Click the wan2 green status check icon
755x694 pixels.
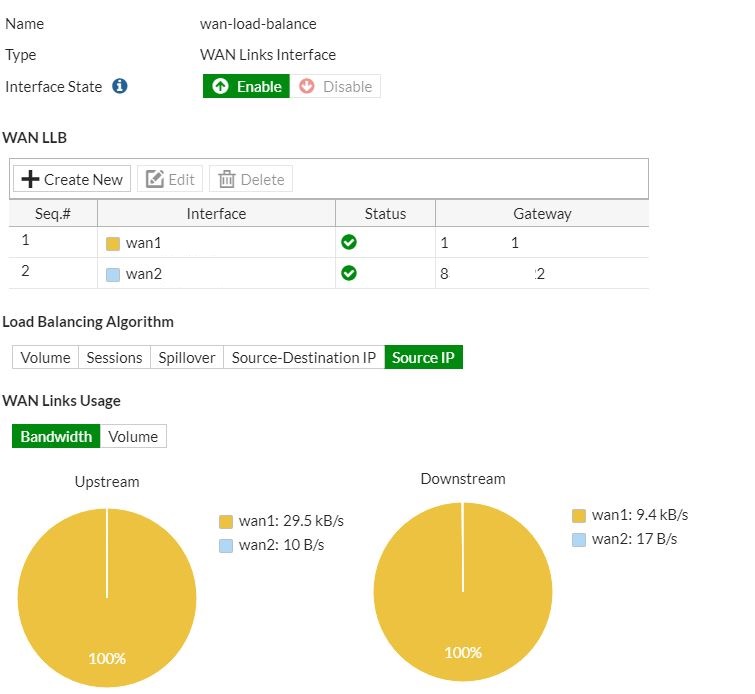tap(349, 273)
